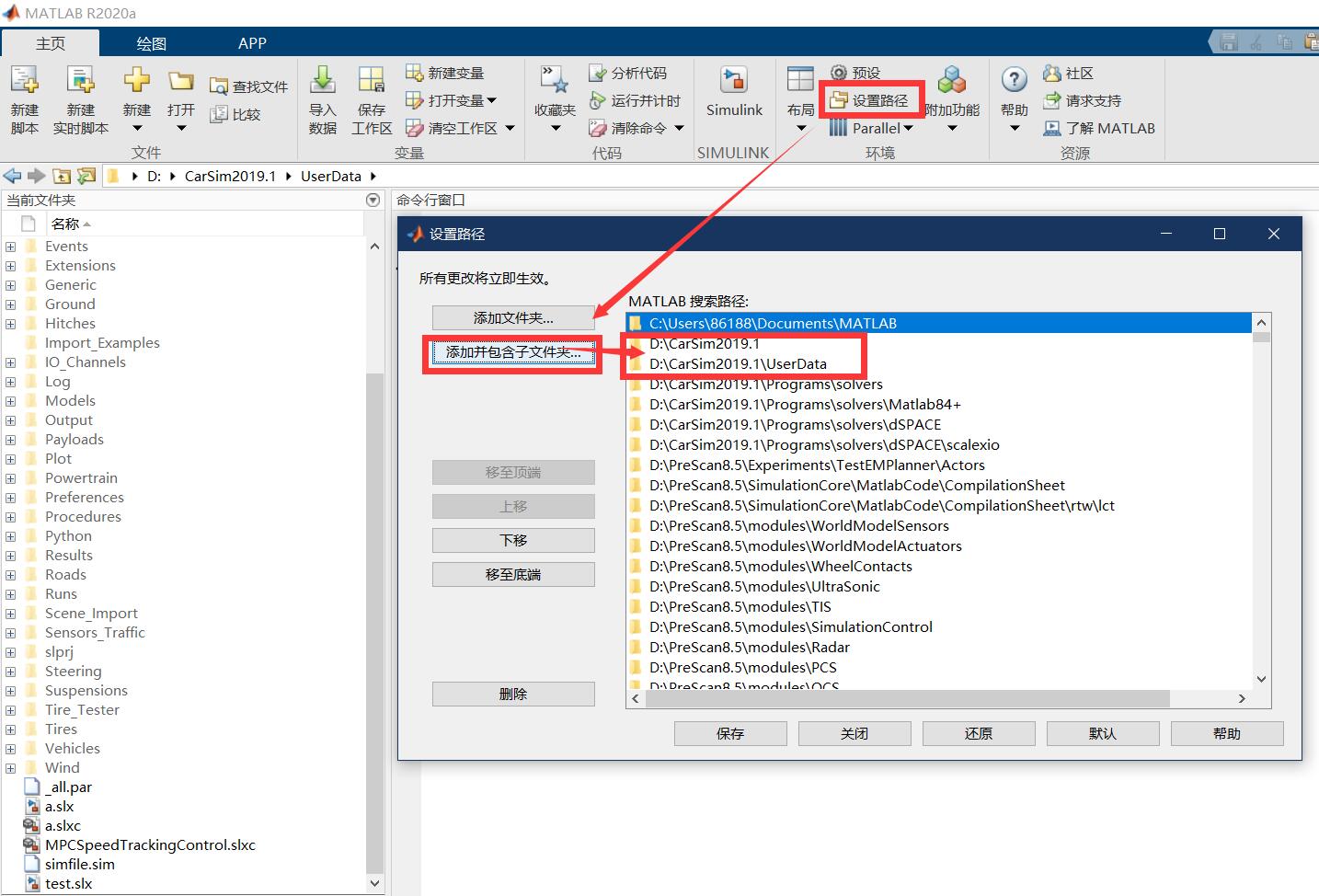
Task: Switch to the Home (主页) tab
Action: point(51,43)
